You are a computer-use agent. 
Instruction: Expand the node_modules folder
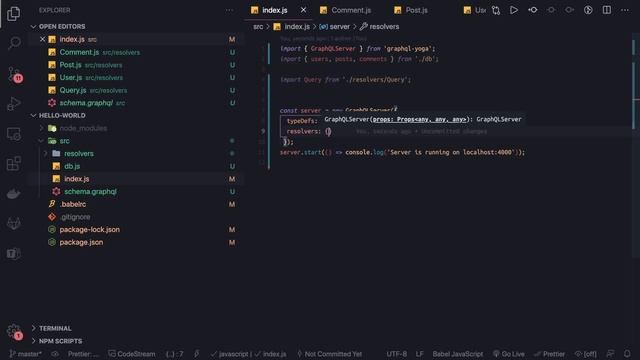[83, 128]
